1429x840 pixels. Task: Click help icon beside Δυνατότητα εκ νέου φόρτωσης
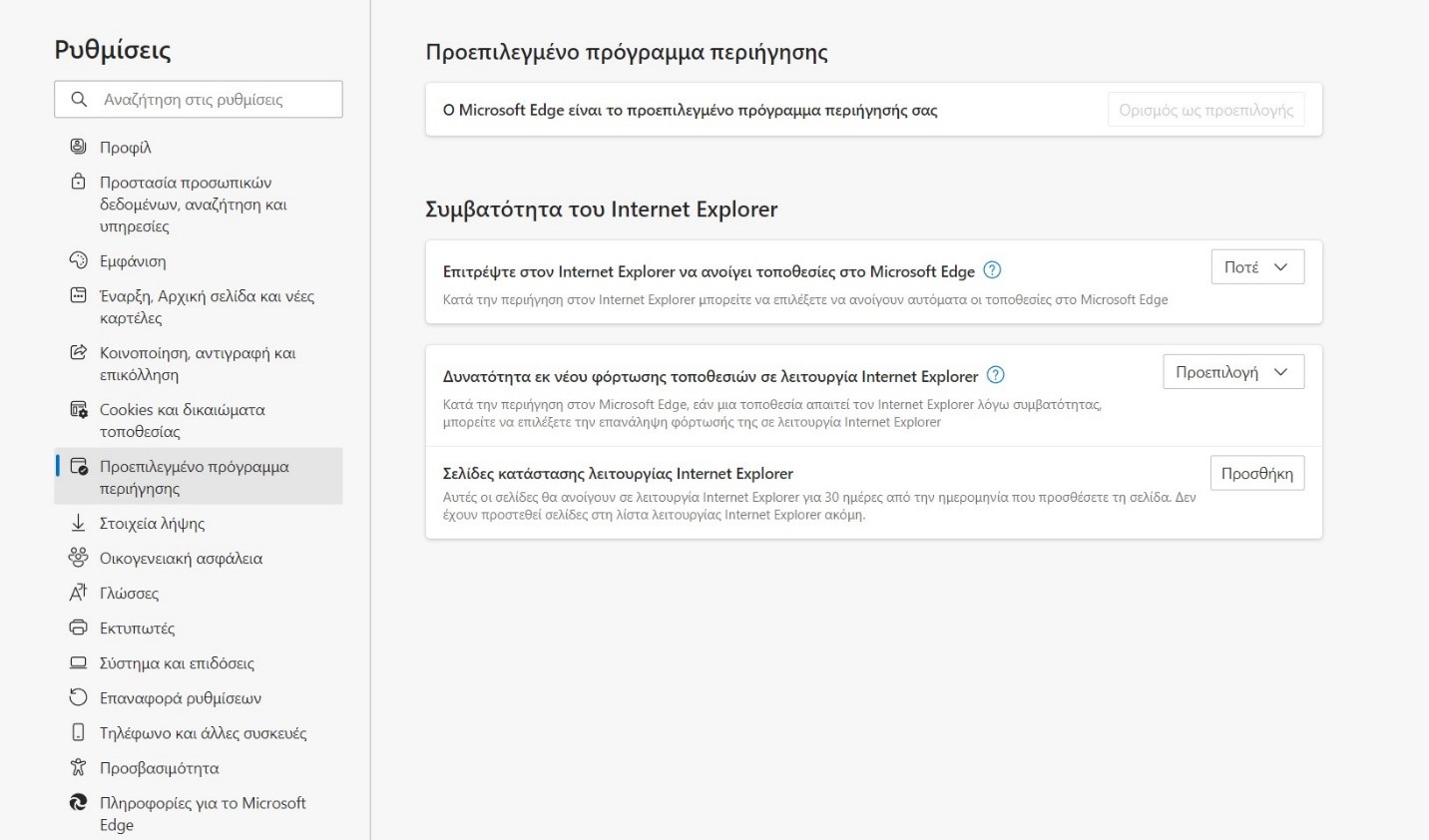coord(995,375)
